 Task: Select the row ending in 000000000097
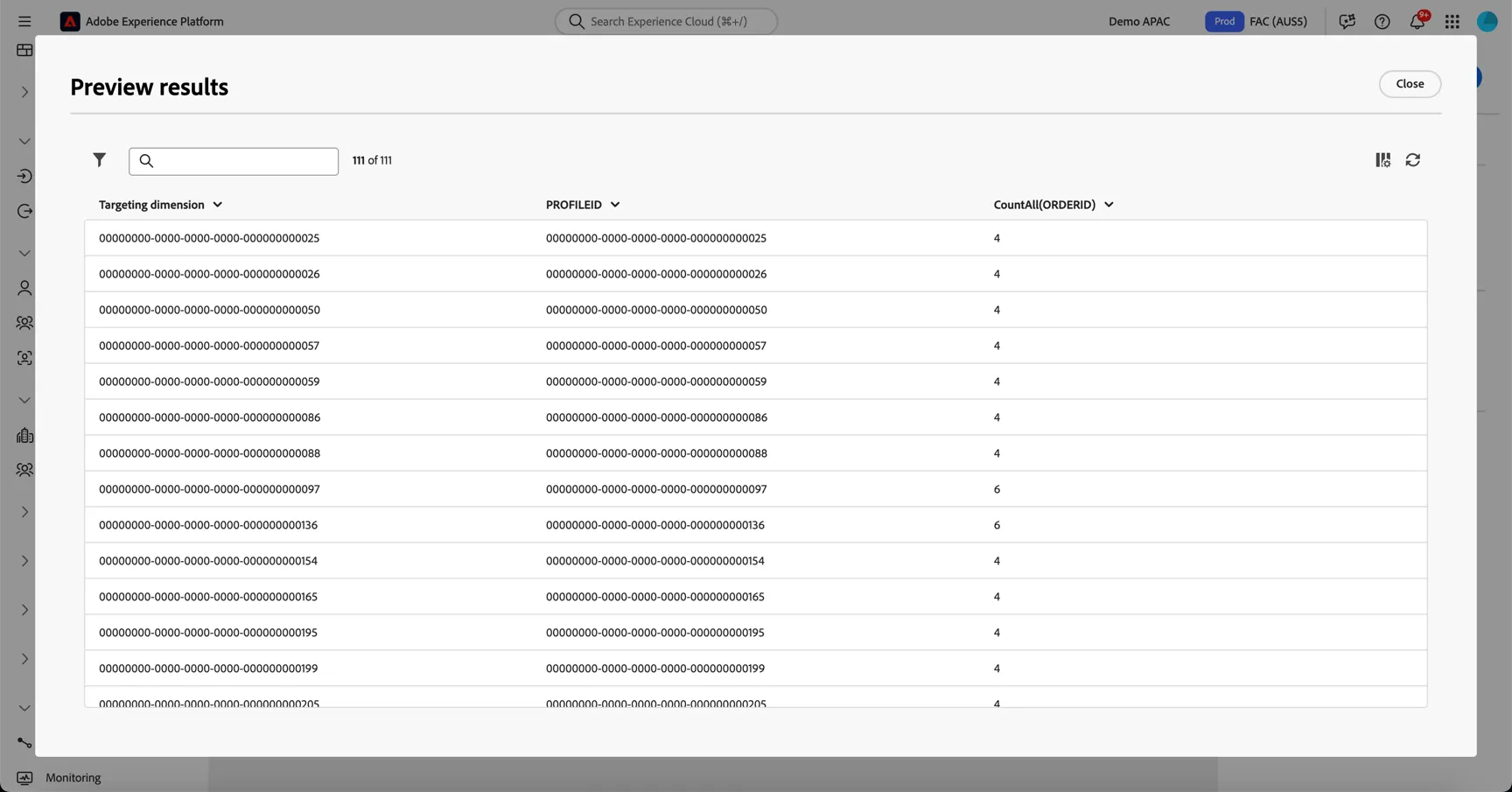tap(755, 489)
